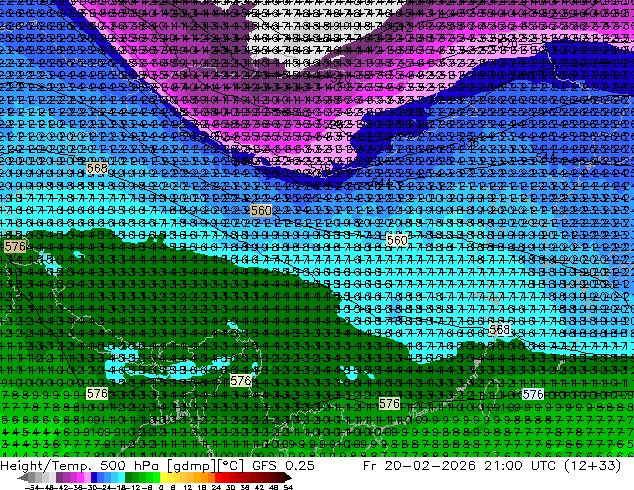Viewport: 634px width, 490px height.
Task: Click the 'Height/Temp.' title text
Action: pyautogui.click(x=47, y=465)
